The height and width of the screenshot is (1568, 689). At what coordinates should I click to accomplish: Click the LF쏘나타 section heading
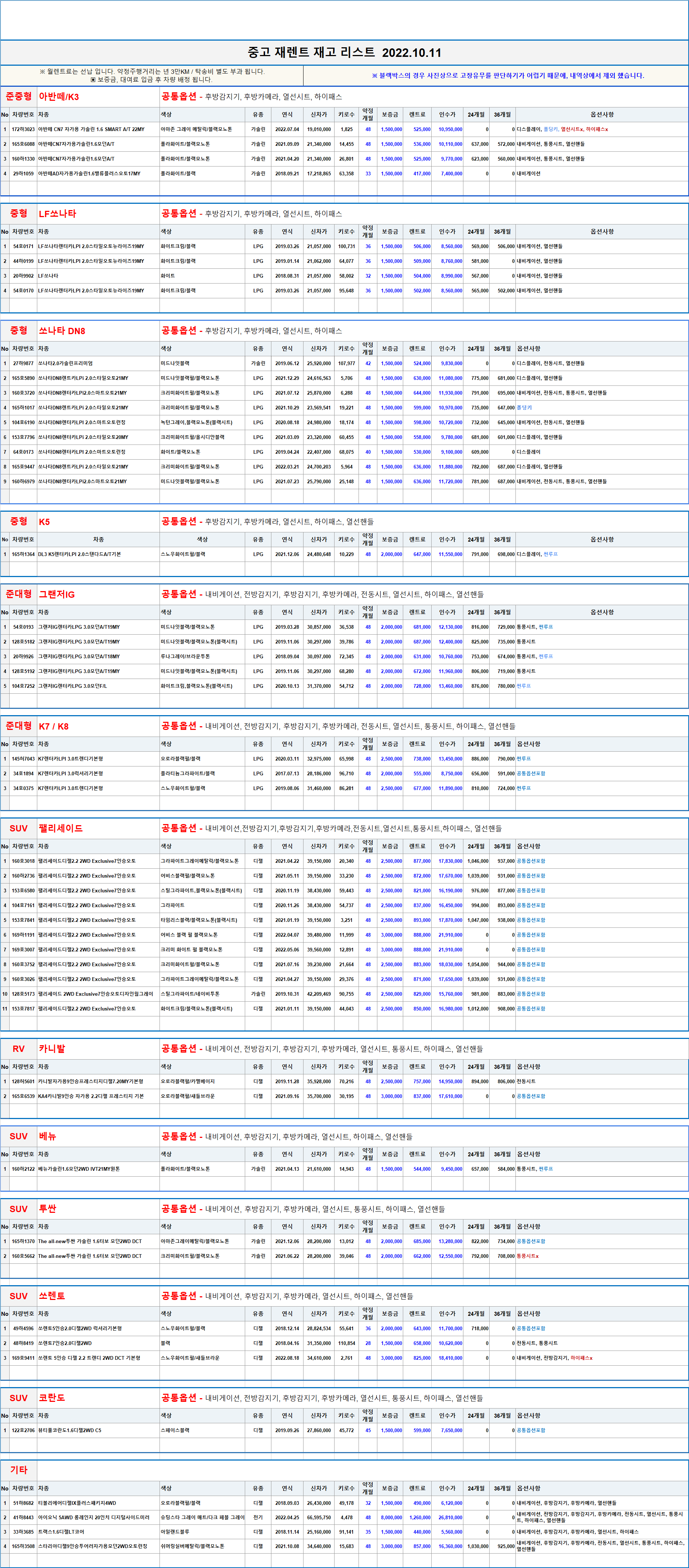[x=58, y=214]
